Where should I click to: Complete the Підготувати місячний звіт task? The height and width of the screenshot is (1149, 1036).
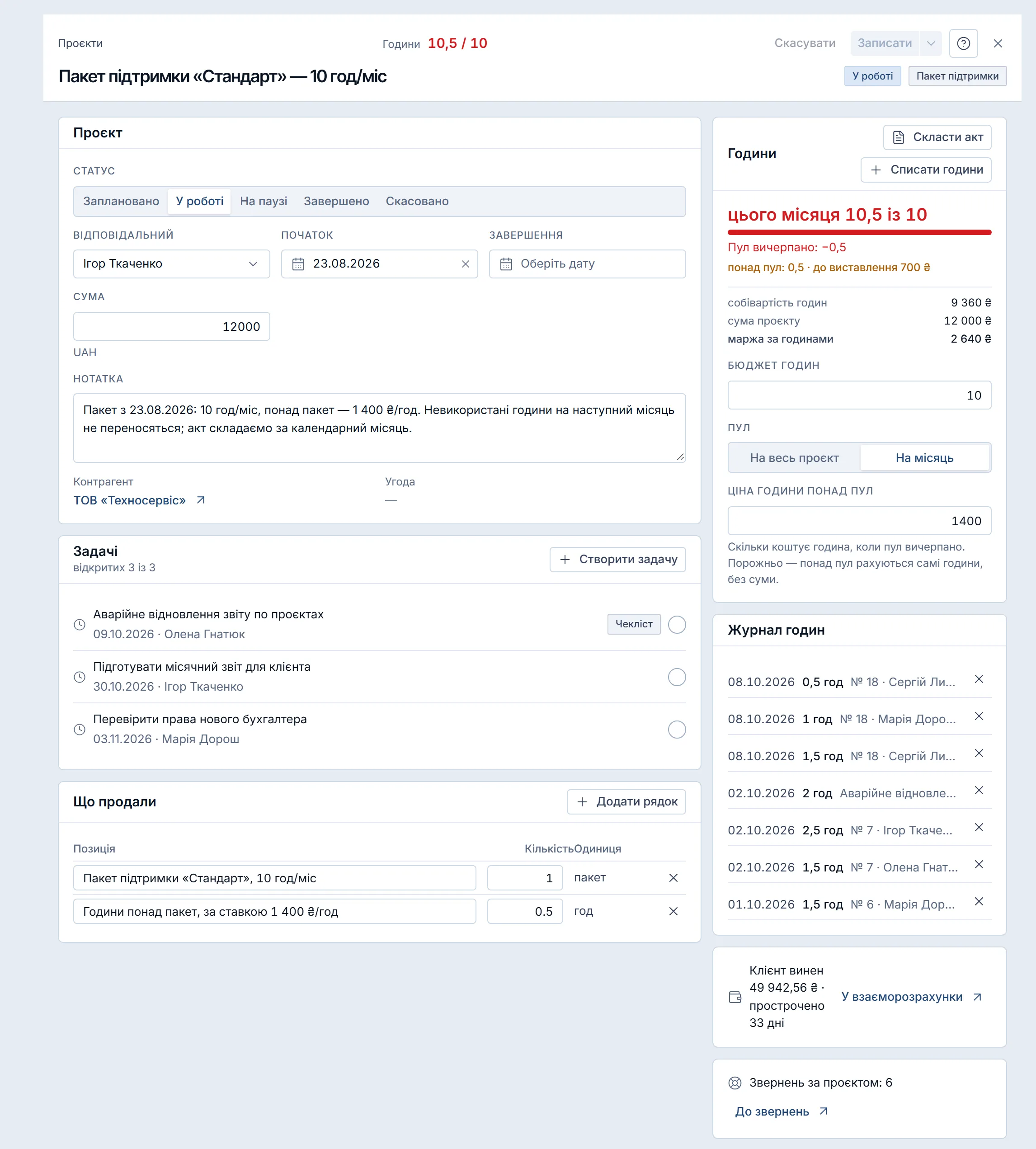(x=677, y=677)
